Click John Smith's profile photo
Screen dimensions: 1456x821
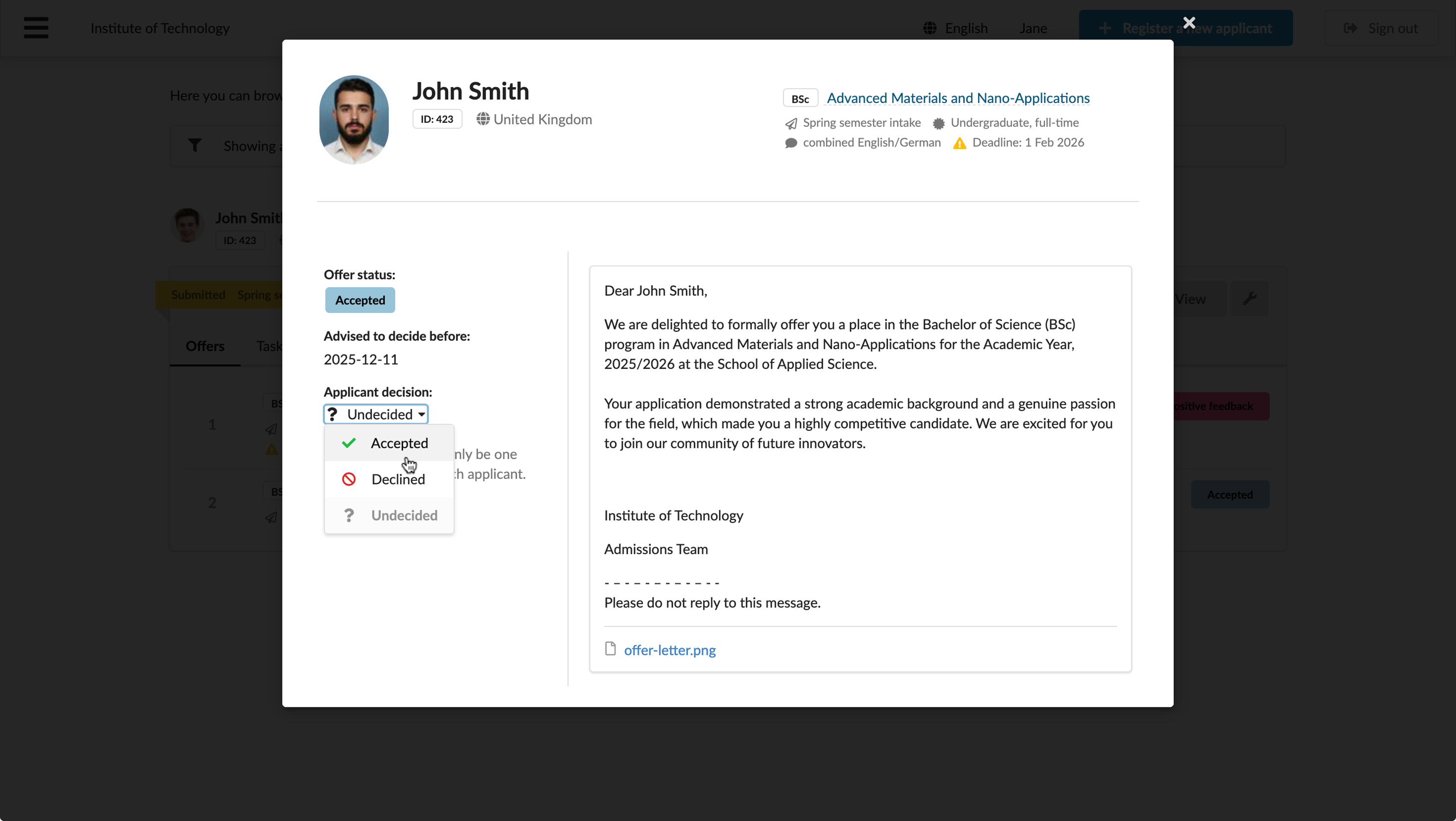click(x=354, y=120)
